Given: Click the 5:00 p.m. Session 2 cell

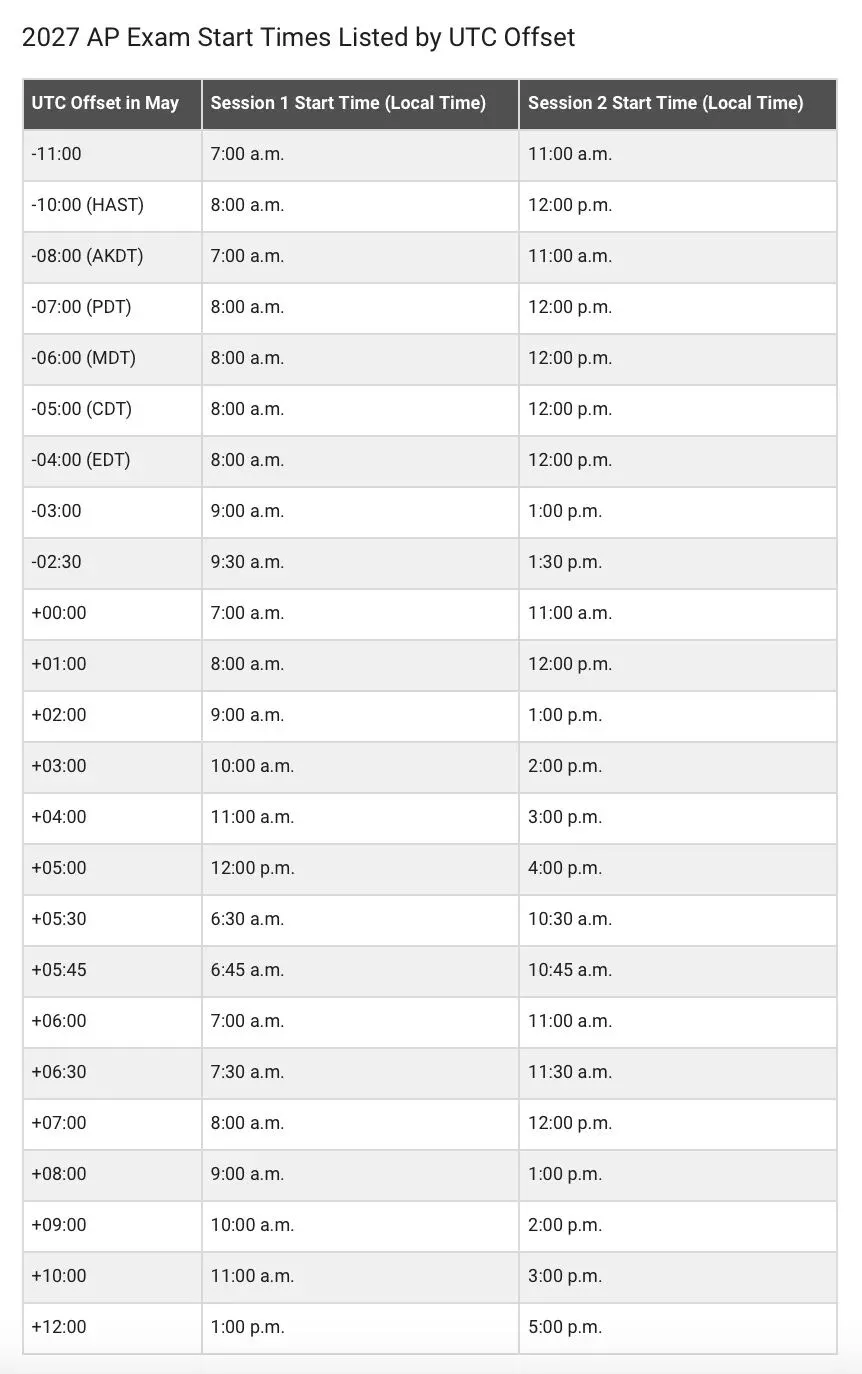Looking at the screenshot, I should coord(678,1328).
